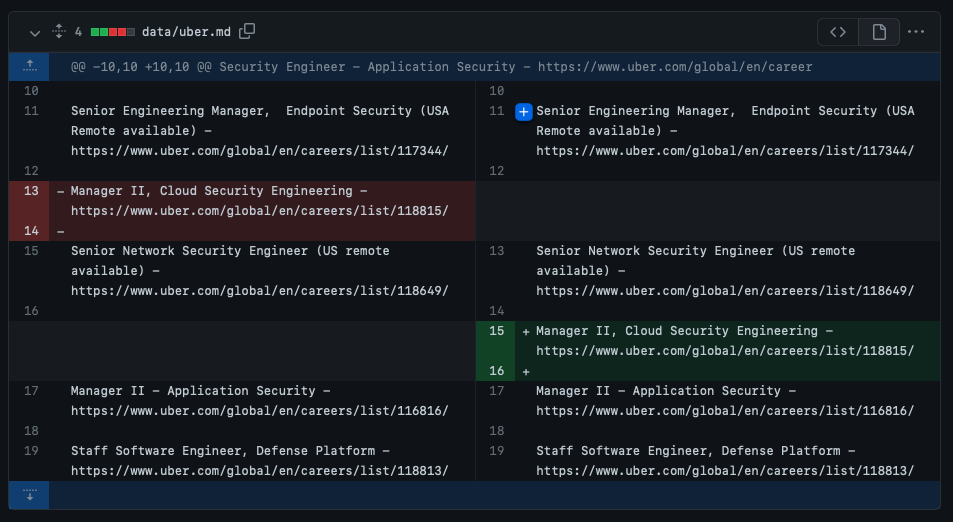The height and width of the screenshot is (522, 953).
Task: Switch to rich diff document view
Action: pos(879,32)
